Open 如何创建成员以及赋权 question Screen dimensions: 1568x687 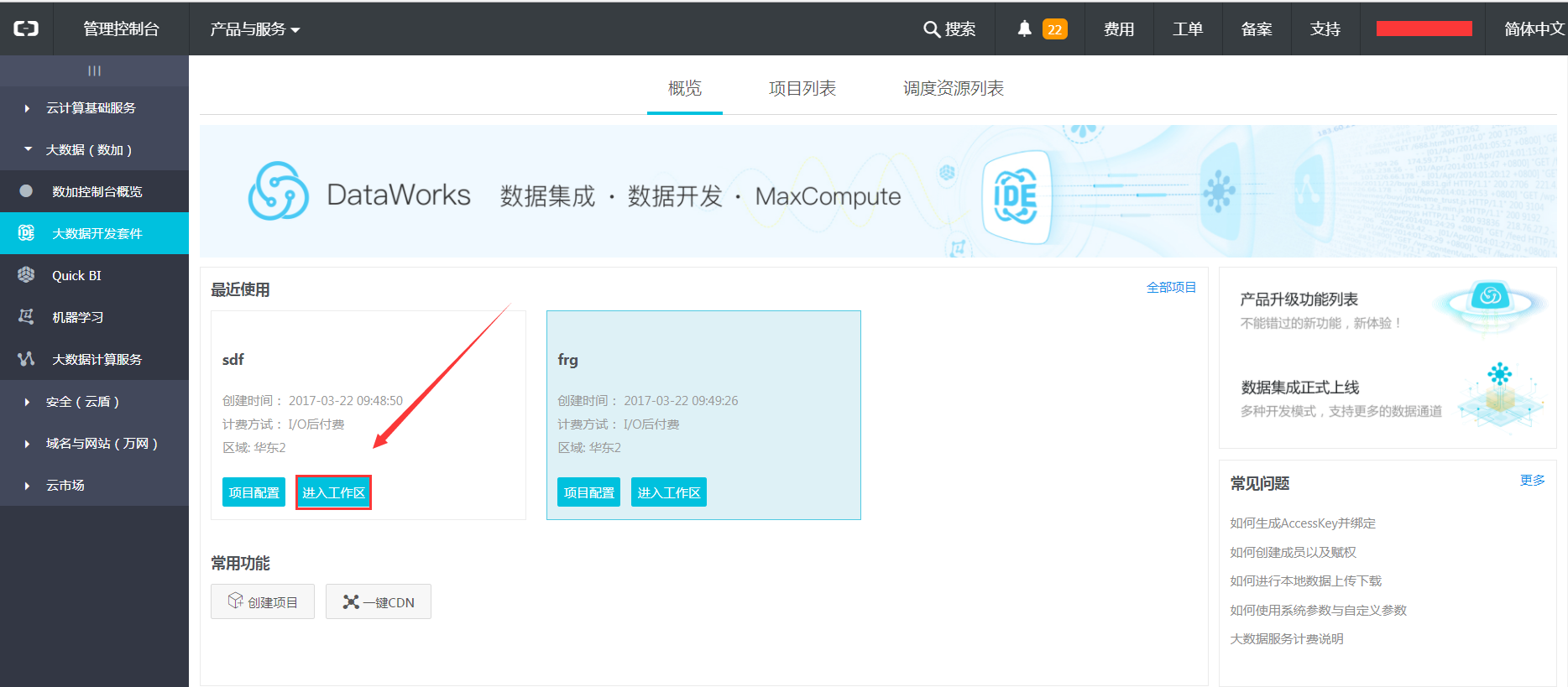pos(1294,552)
